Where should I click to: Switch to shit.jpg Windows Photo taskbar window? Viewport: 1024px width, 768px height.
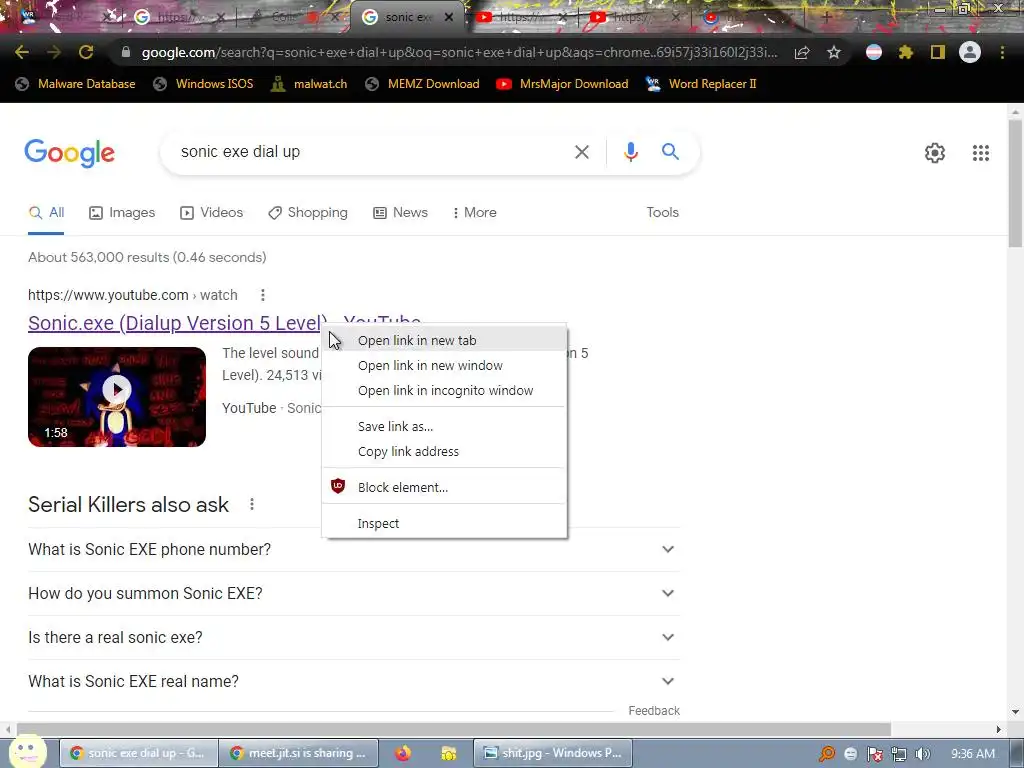click(552, 753)
